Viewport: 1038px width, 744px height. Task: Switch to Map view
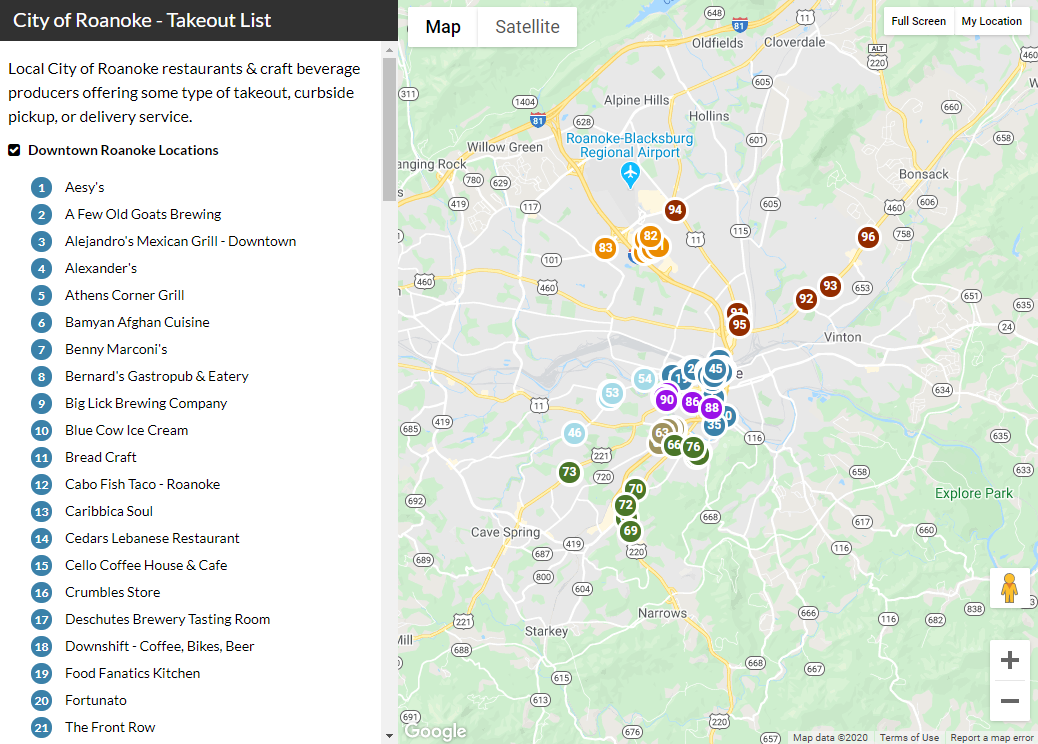click(443, 27)
